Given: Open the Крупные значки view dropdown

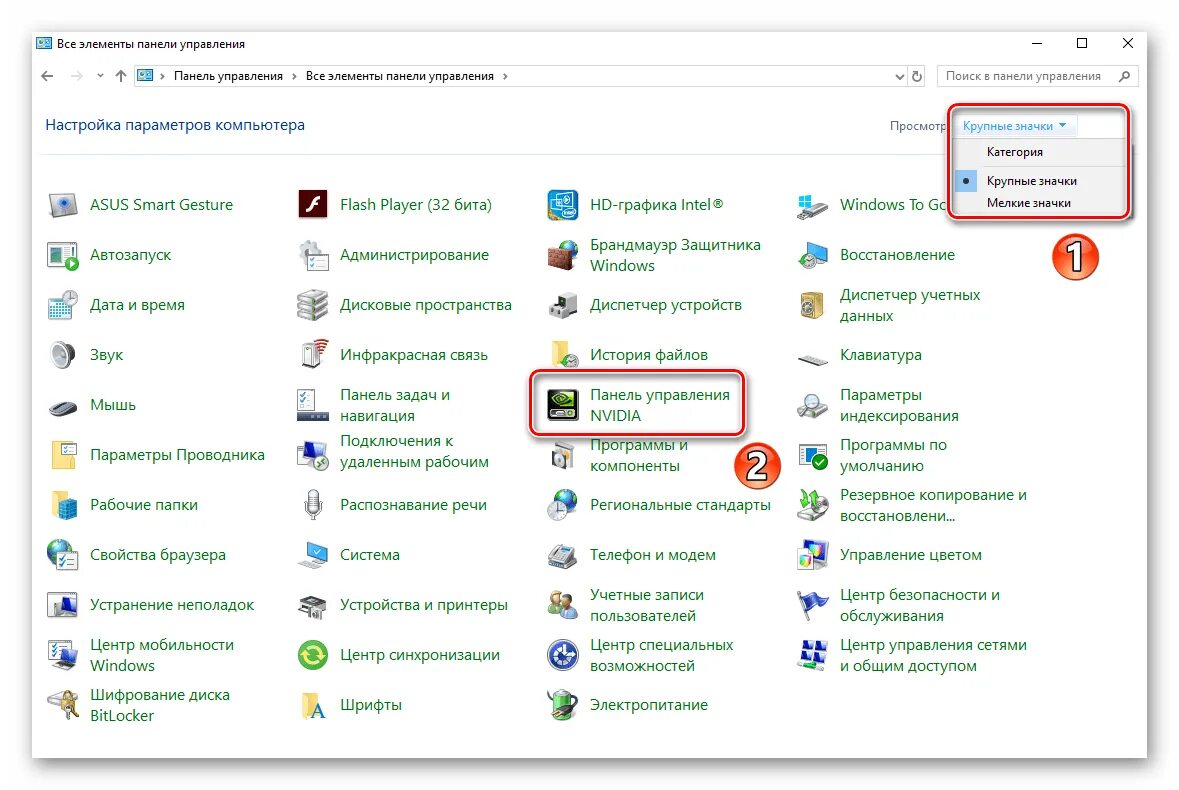Looking at the screenshot, I should coord(1014,126).
